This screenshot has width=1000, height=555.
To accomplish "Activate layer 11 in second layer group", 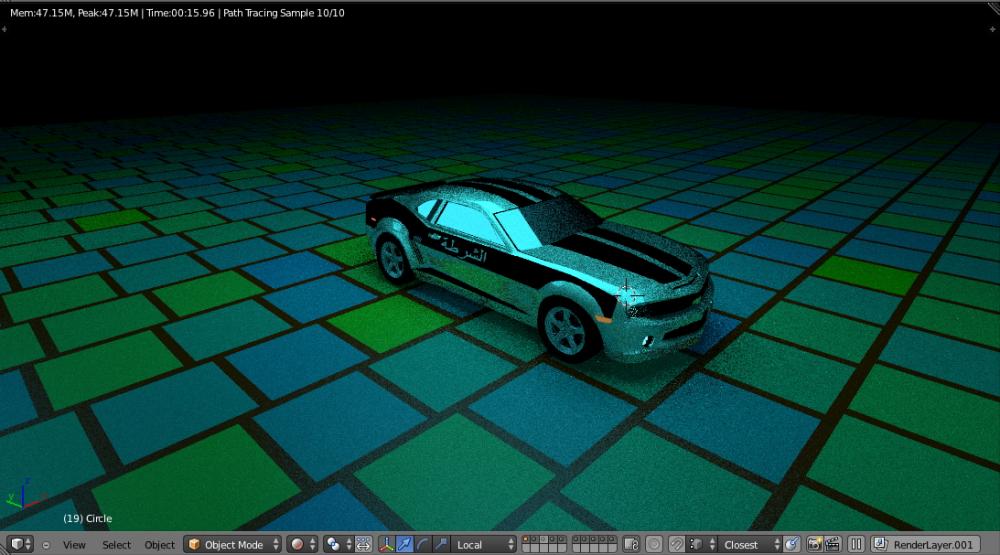I will click(577, 540).
